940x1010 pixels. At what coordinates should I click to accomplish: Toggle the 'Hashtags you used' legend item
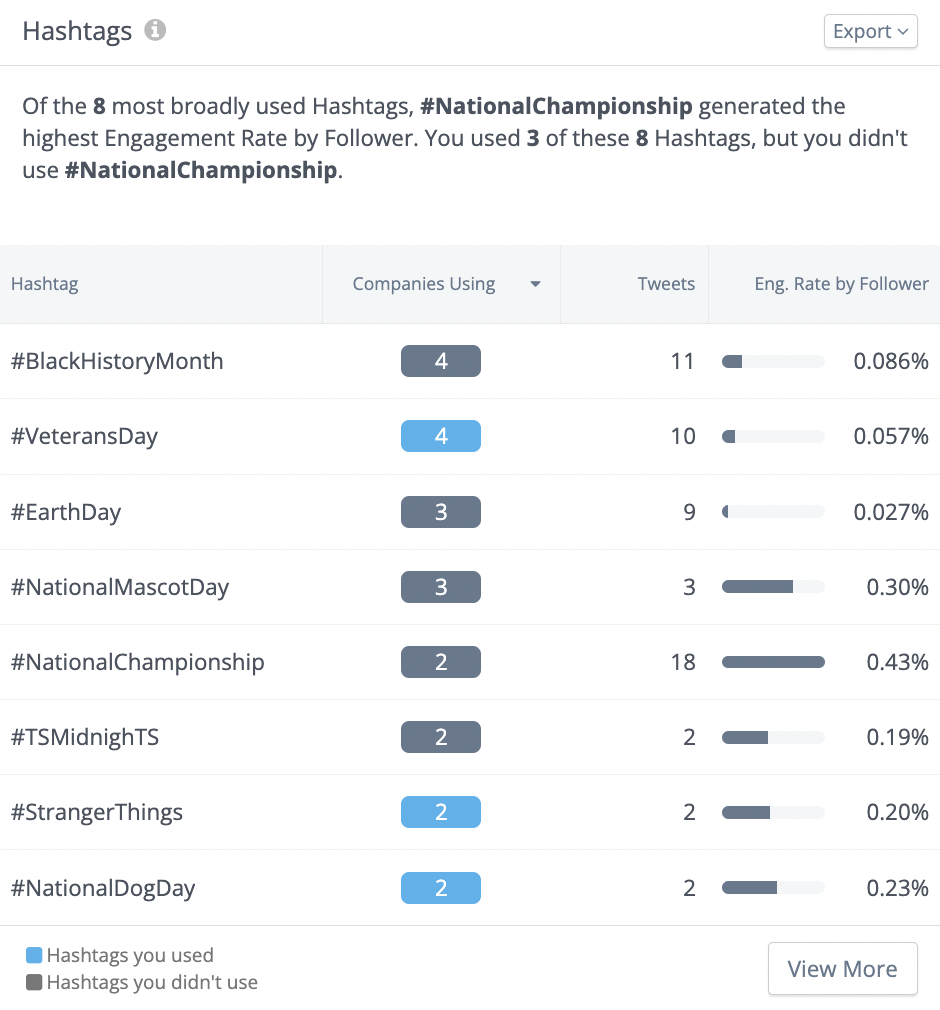[x=119, y=955]
